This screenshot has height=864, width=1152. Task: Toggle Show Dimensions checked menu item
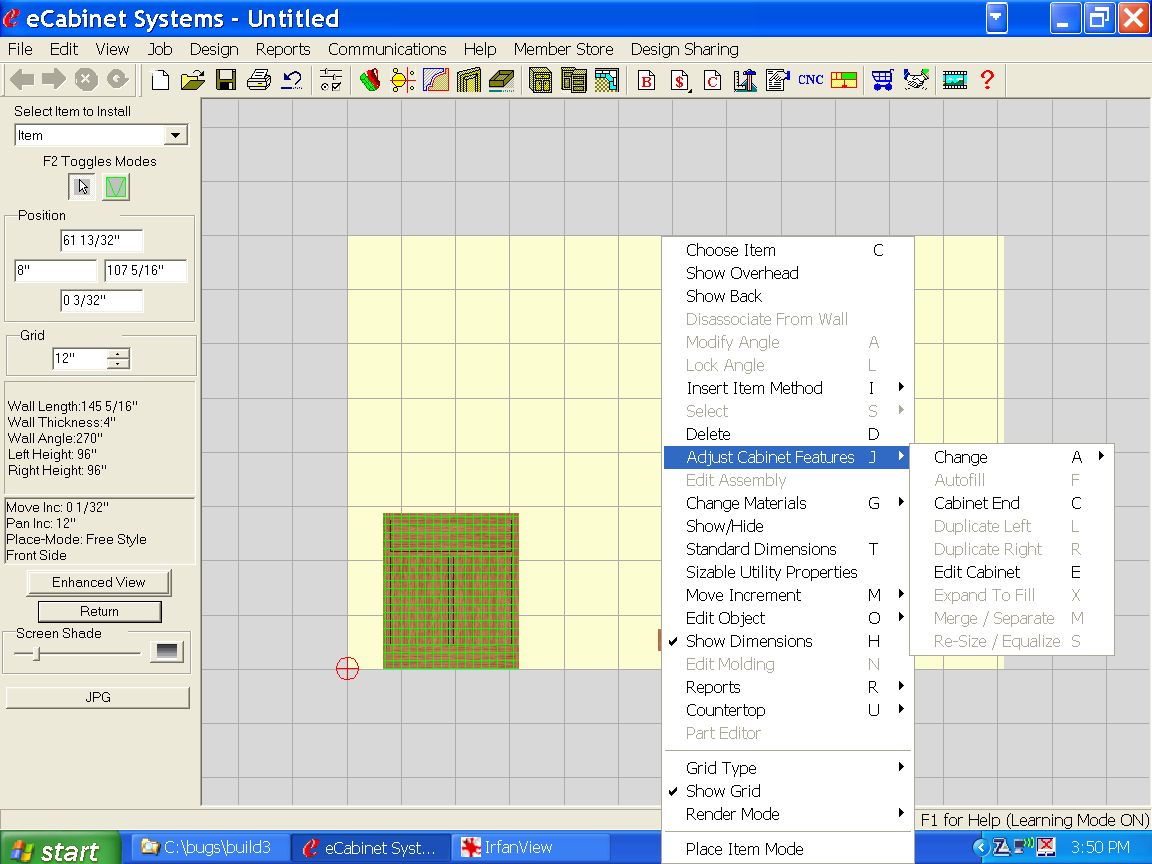[788, 641]
